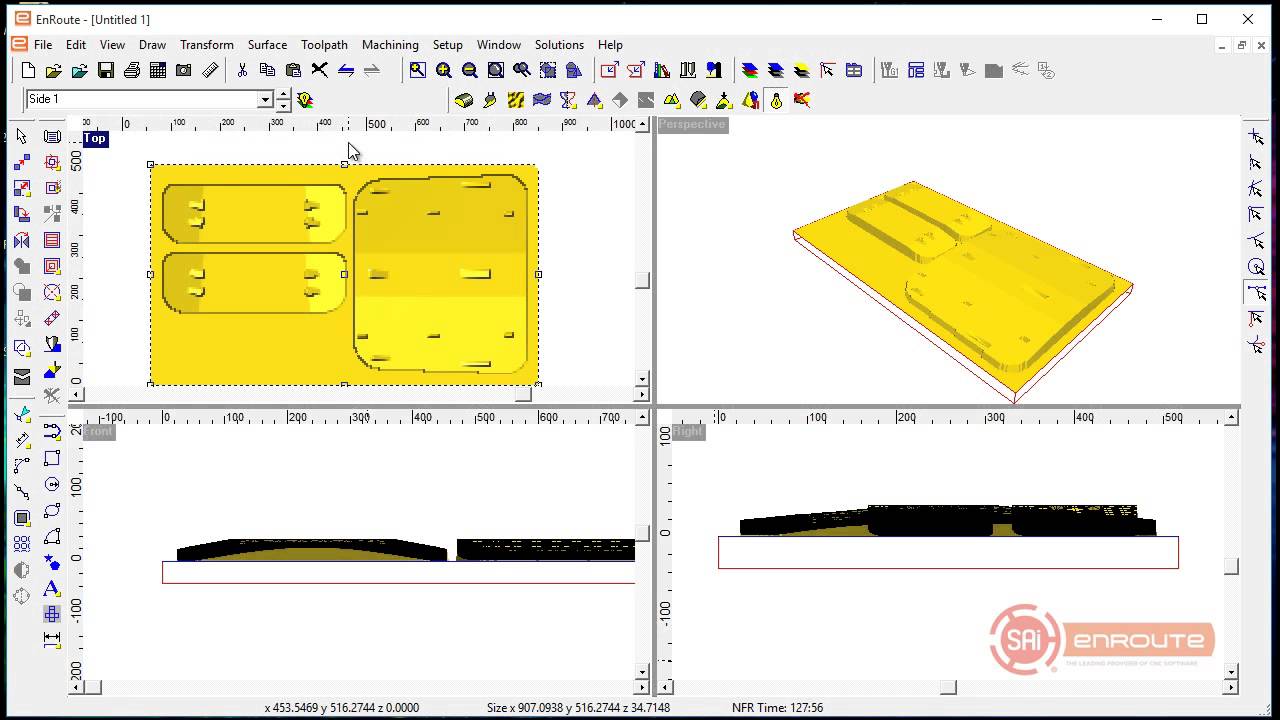Click the Top view label
Viewport: 1280px width, 720px height.
click(95, 139)
